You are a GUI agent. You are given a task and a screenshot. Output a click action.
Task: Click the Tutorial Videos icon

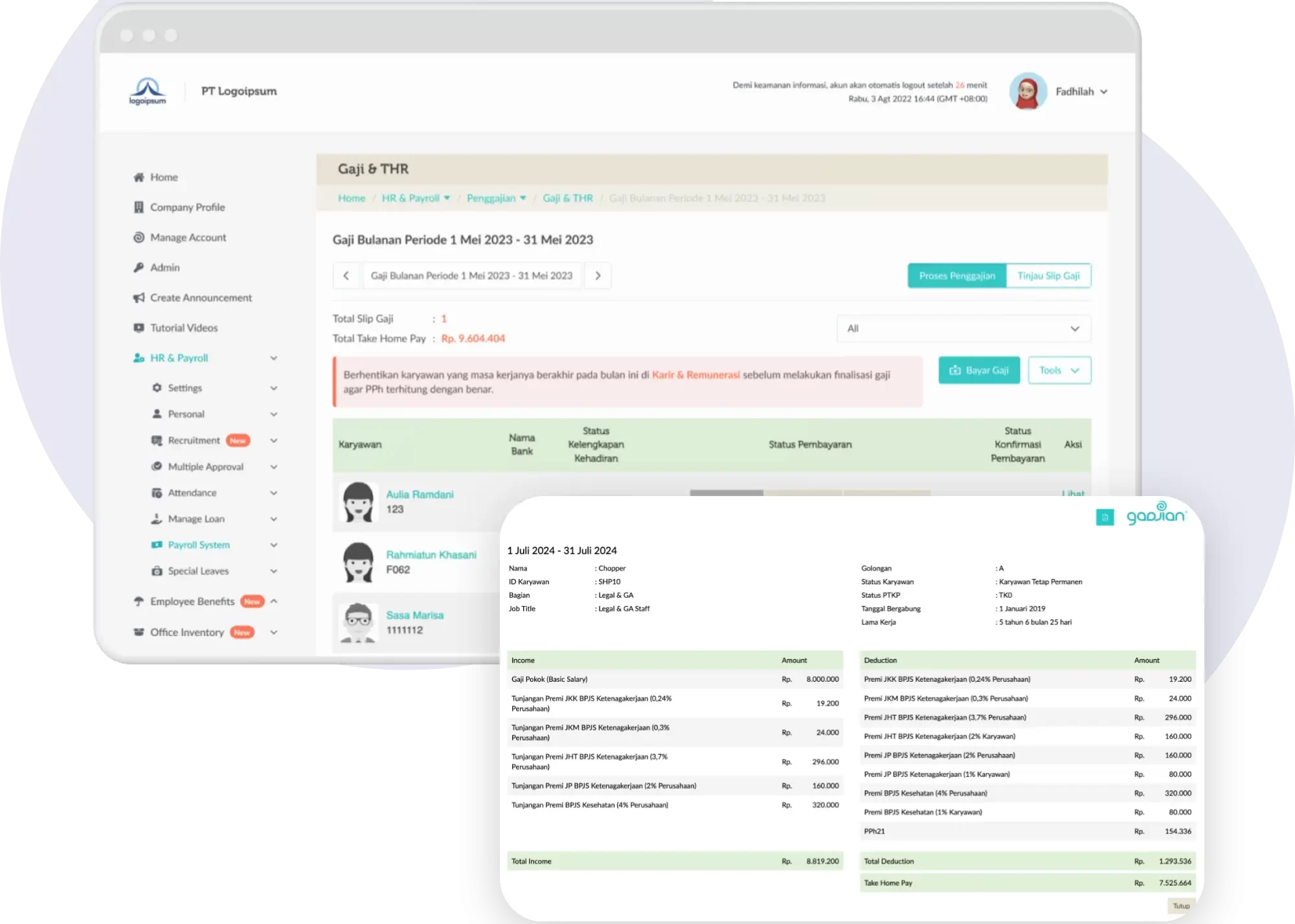click(139, 328)
